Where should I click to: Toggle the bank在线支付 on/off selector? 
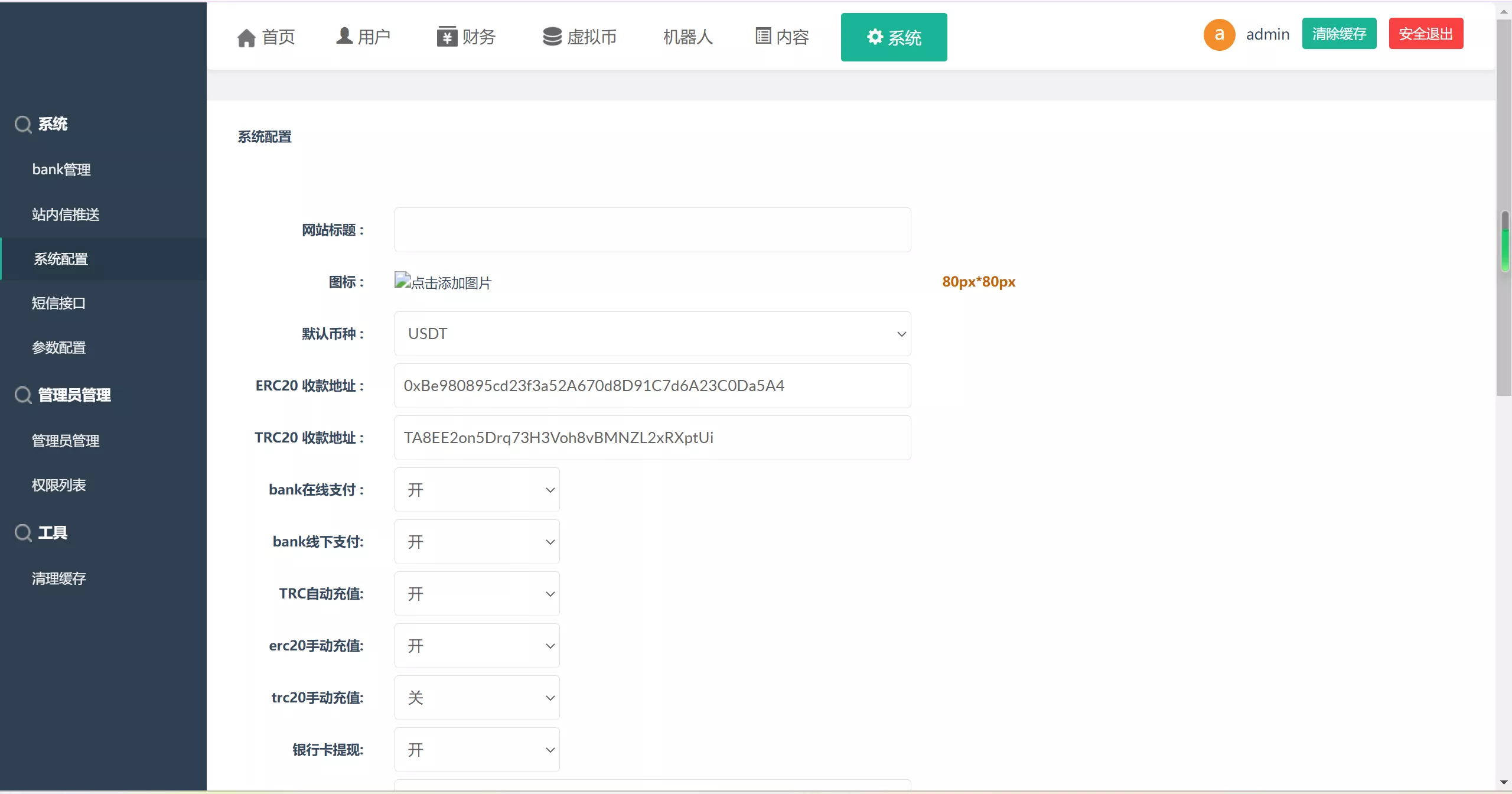[x=477, y=490]
